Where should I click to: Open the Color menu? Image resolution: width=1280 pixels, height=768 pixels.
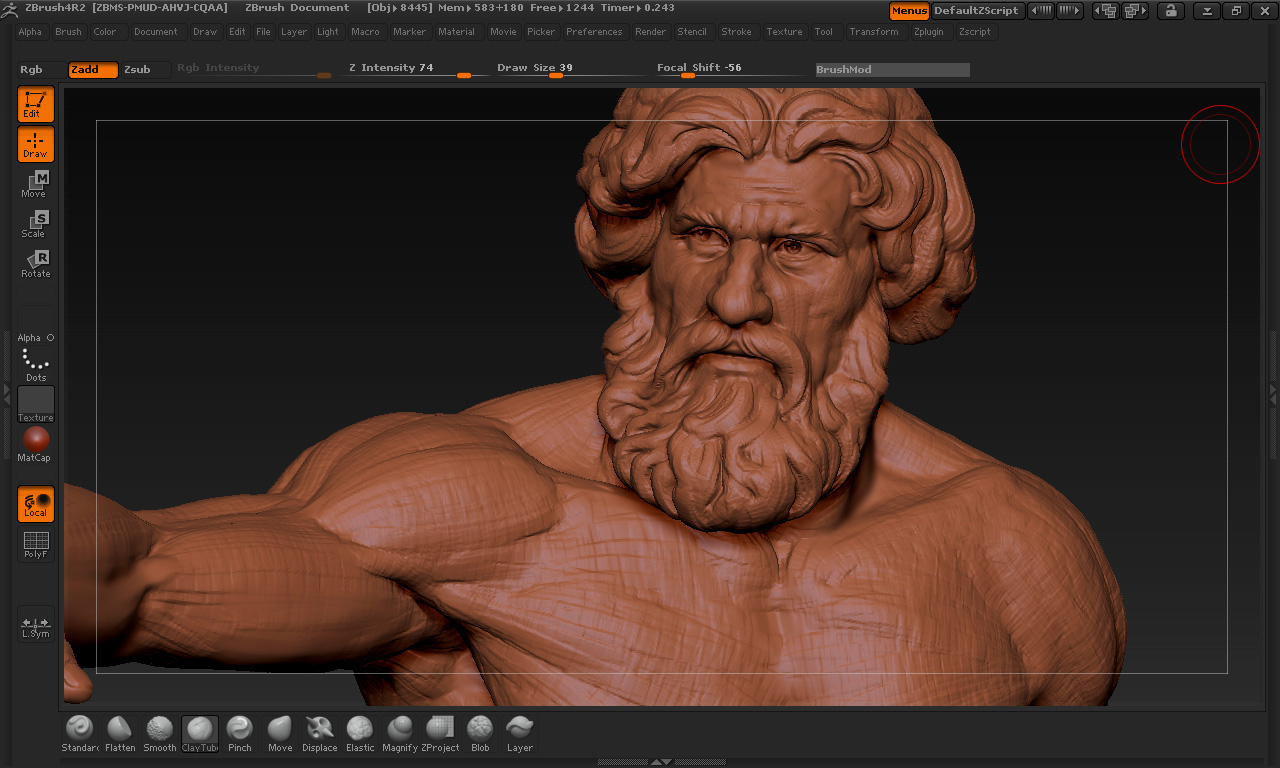point(105,32)
